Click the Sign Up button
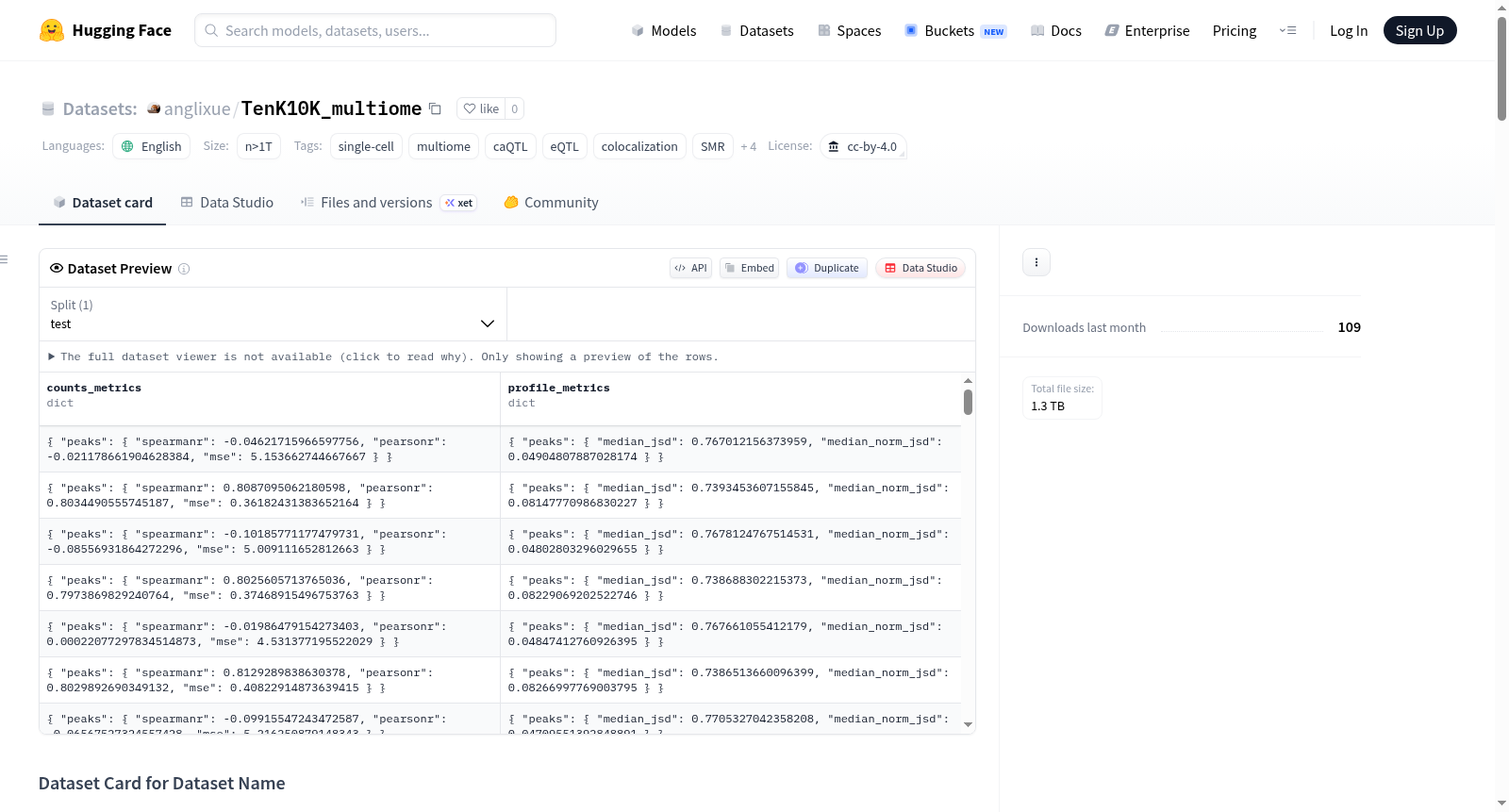This screenshot has height=812, width=1509. pyautogui.click(x=1419, y=30)
